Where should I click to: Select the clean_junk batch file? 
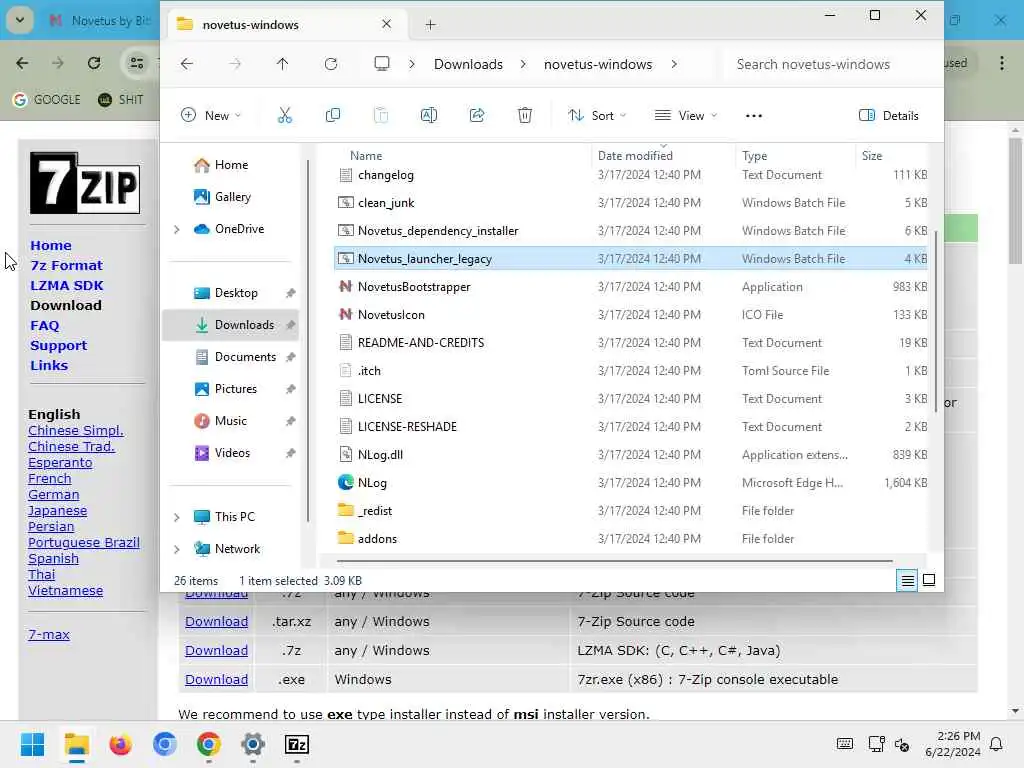pos(630,203)
